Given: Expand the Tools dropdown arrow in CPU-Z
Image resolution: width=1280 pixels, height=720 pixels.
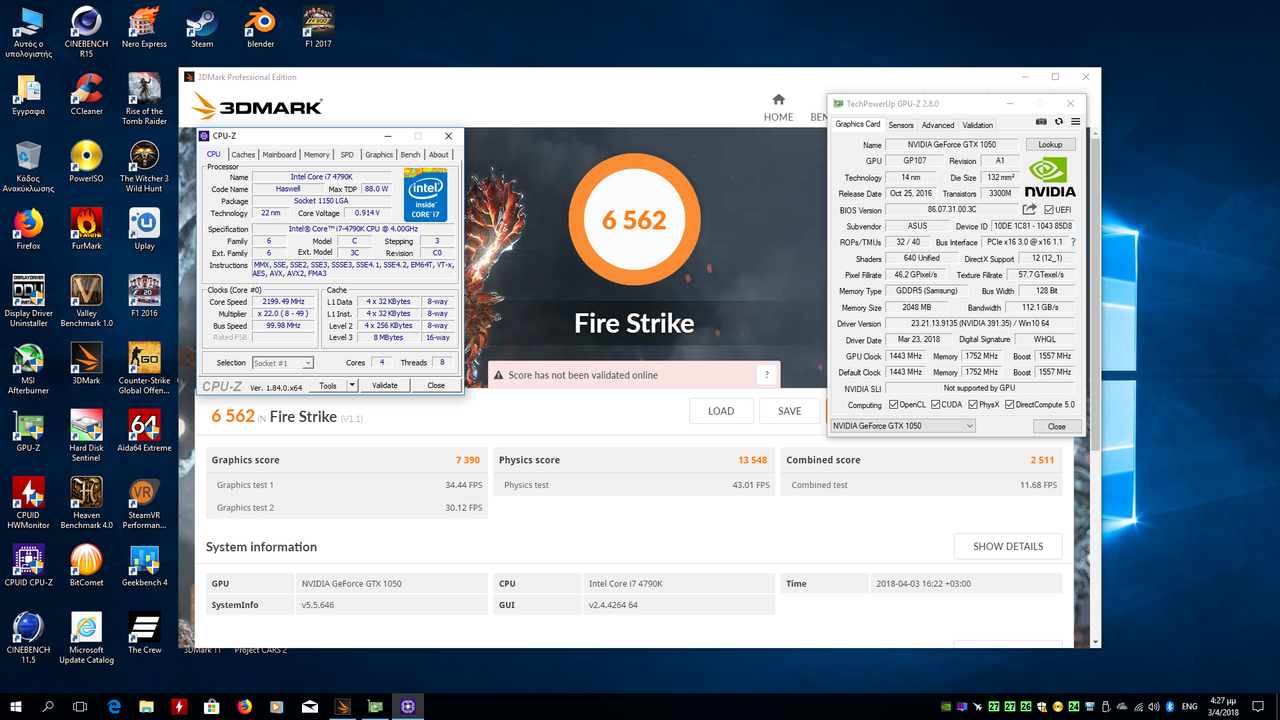Looking at the screenshot, I should tap(352, 385).
